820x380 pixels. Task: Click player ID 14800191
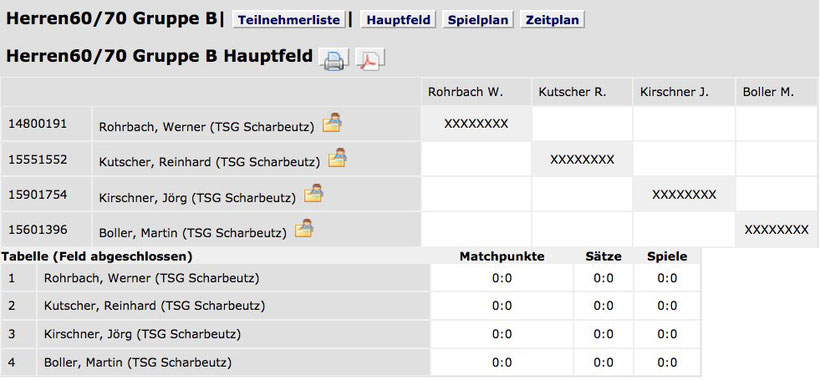click(x=38, y=124)
